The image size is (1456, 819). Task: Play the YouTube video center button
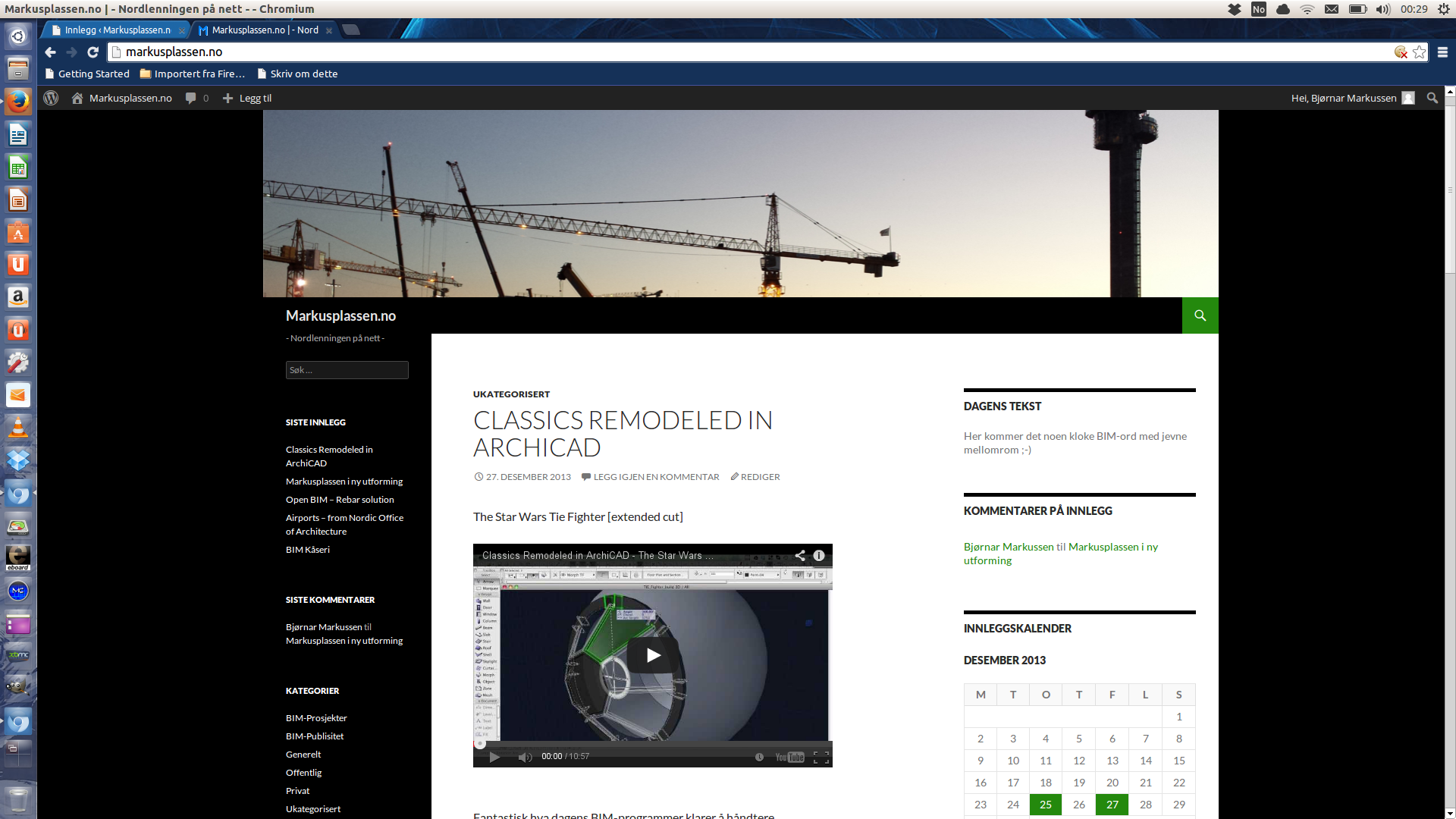tap(653, 655)
